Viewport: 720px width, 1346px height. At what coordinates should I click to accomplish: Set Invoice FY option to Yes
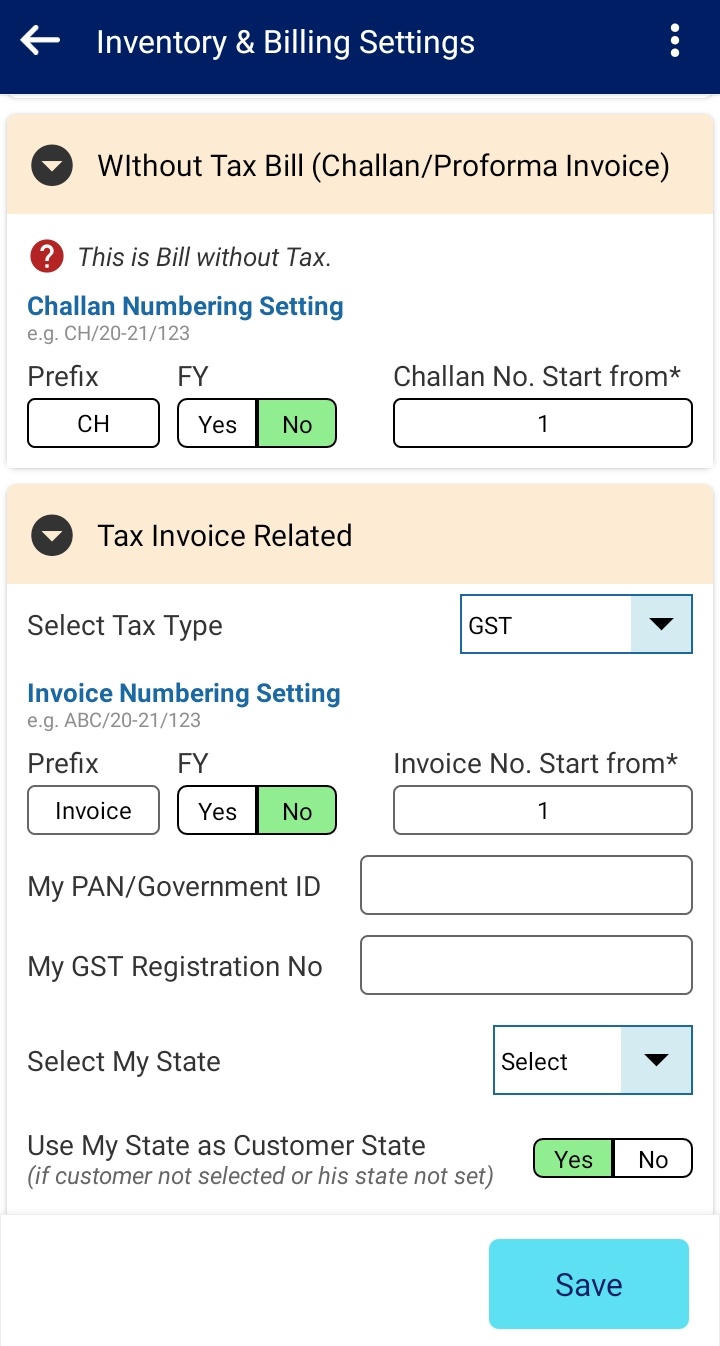[x=218, y=811]
